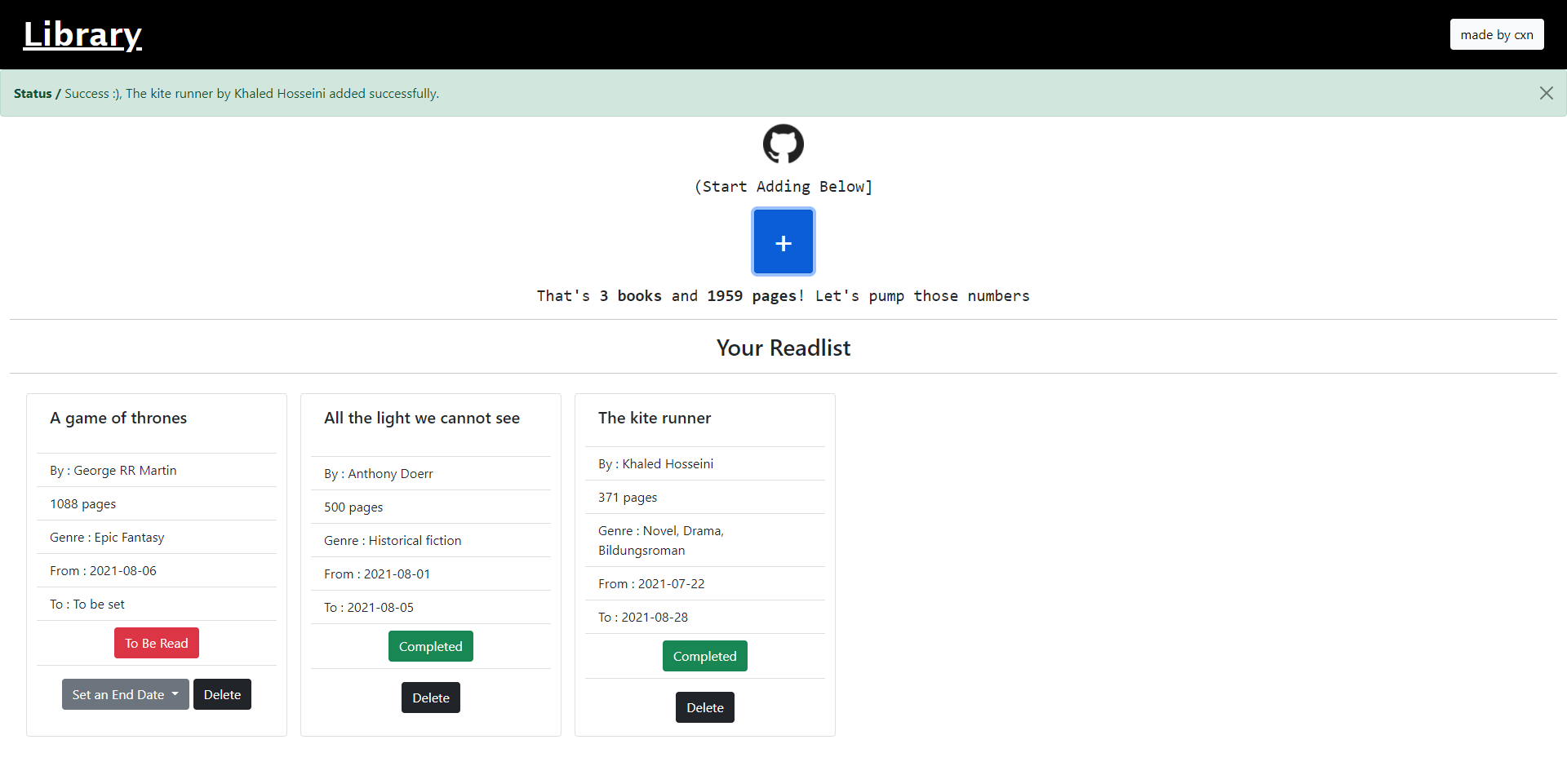Image resolution: width=1567 pixels, height=784 pixels.
Task: Click Genre : Epic Fantasy row
Action: pyautogui.click(x=157, y=537)
